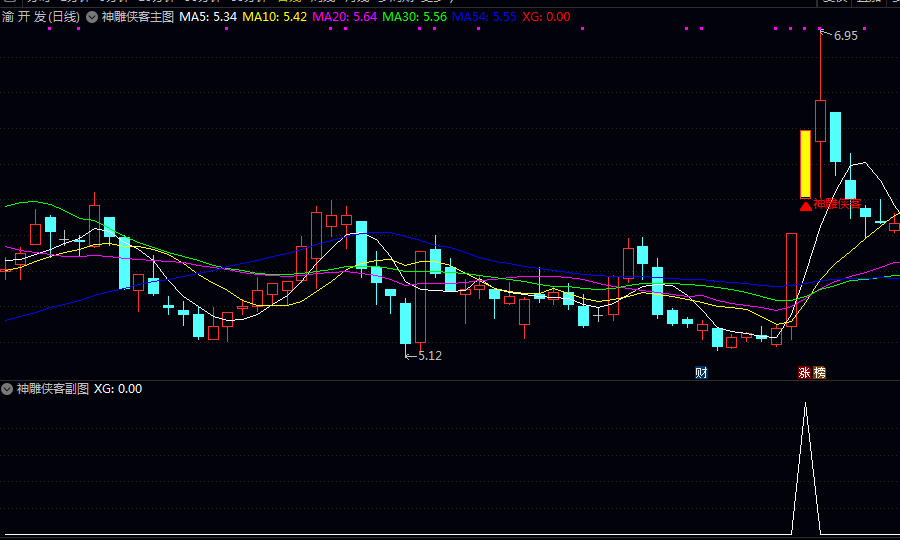Click the red 神雕侠客 signal text
Screen dimensions: 900x540
coord(837,204)
